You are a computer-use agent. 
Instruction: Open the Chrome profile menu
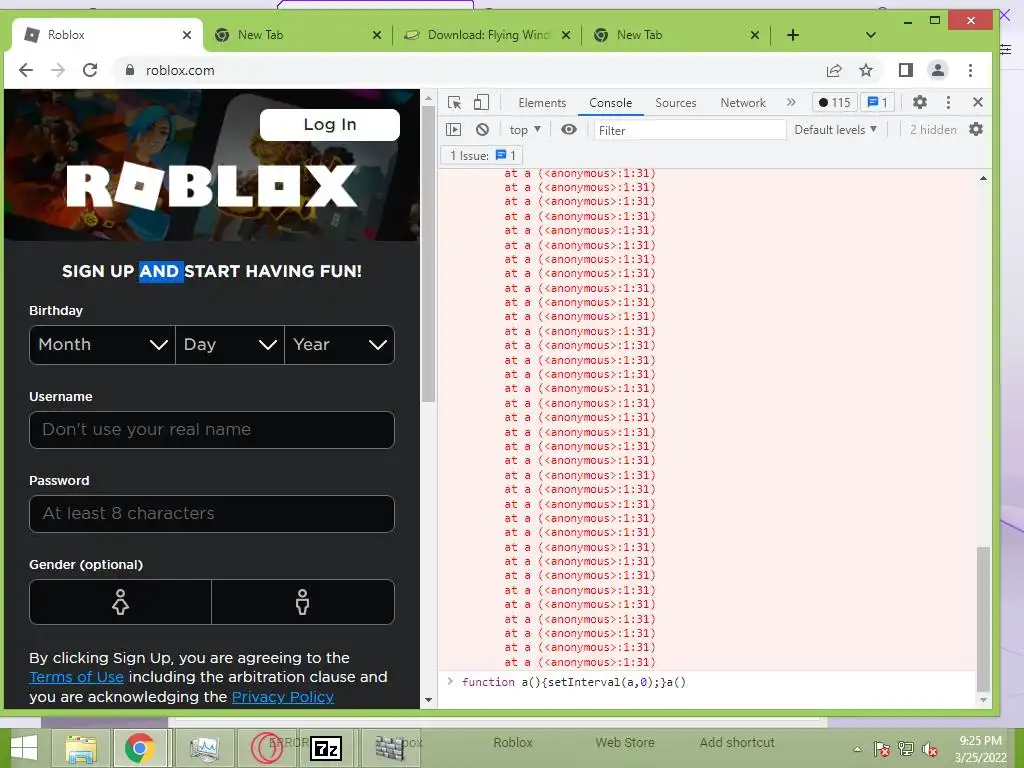[938, 70]
